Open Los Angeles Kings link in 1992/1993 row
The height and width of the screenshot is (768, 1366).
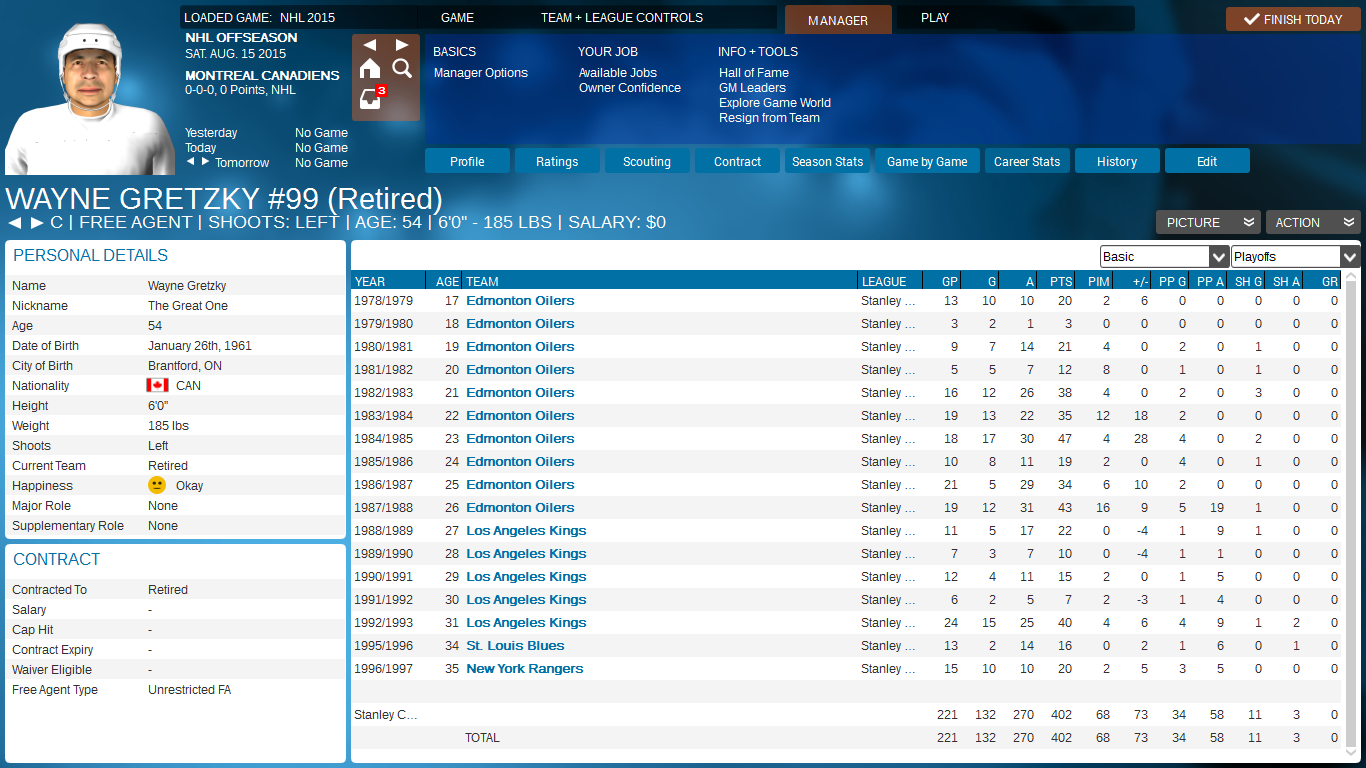526,623
